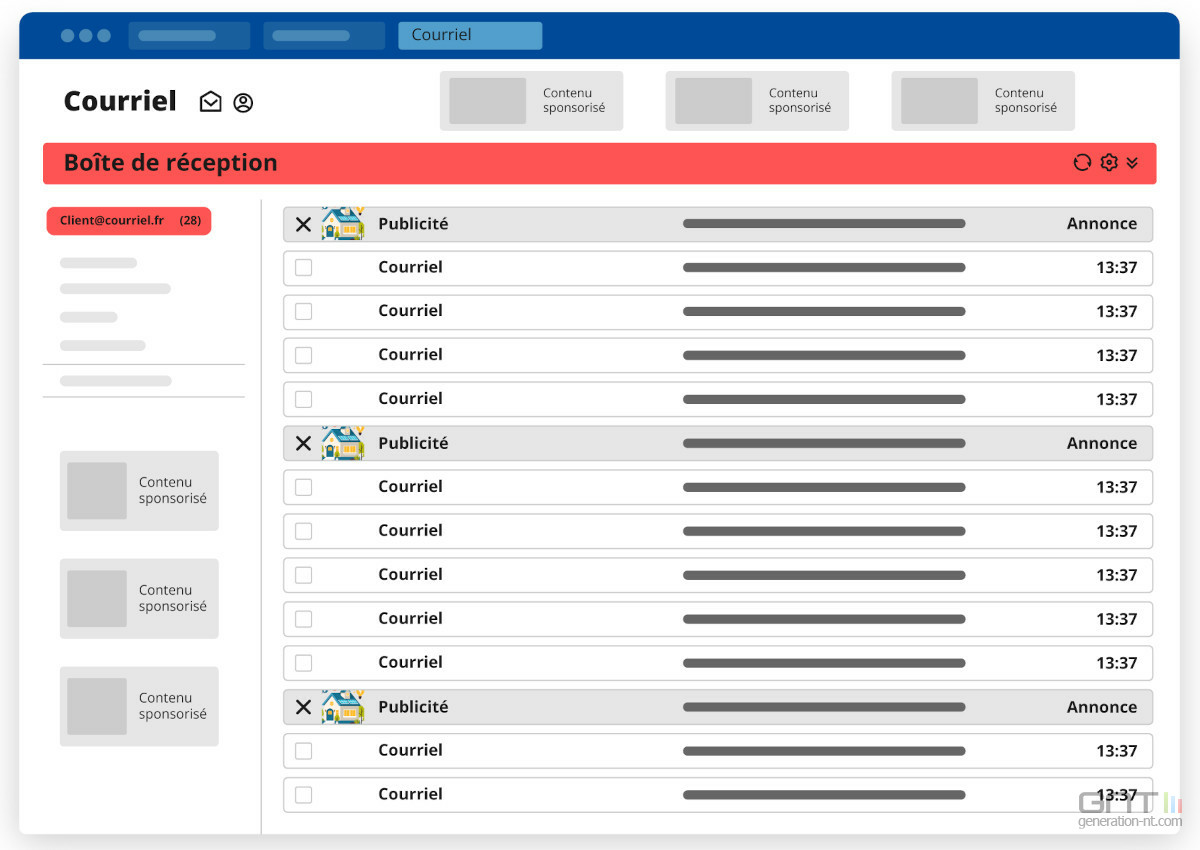Open the Client@courriel.fr account folder

point(129,221)
